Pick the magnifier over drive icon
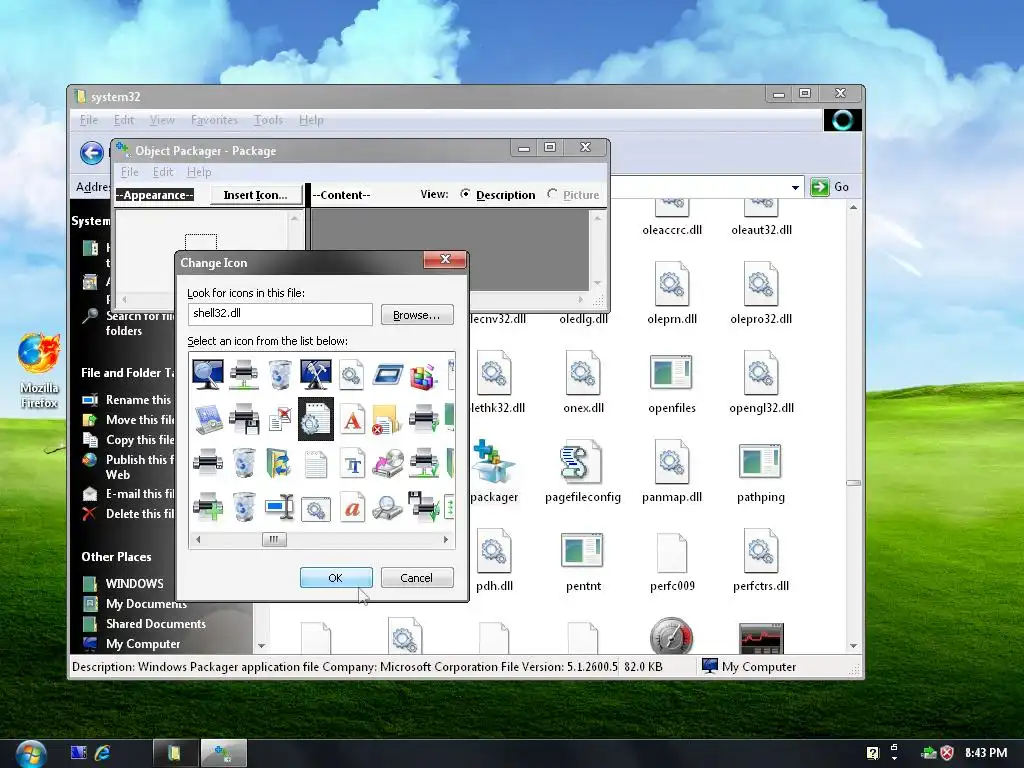This screenshot has width=1024, height=768. click(387, 507)
